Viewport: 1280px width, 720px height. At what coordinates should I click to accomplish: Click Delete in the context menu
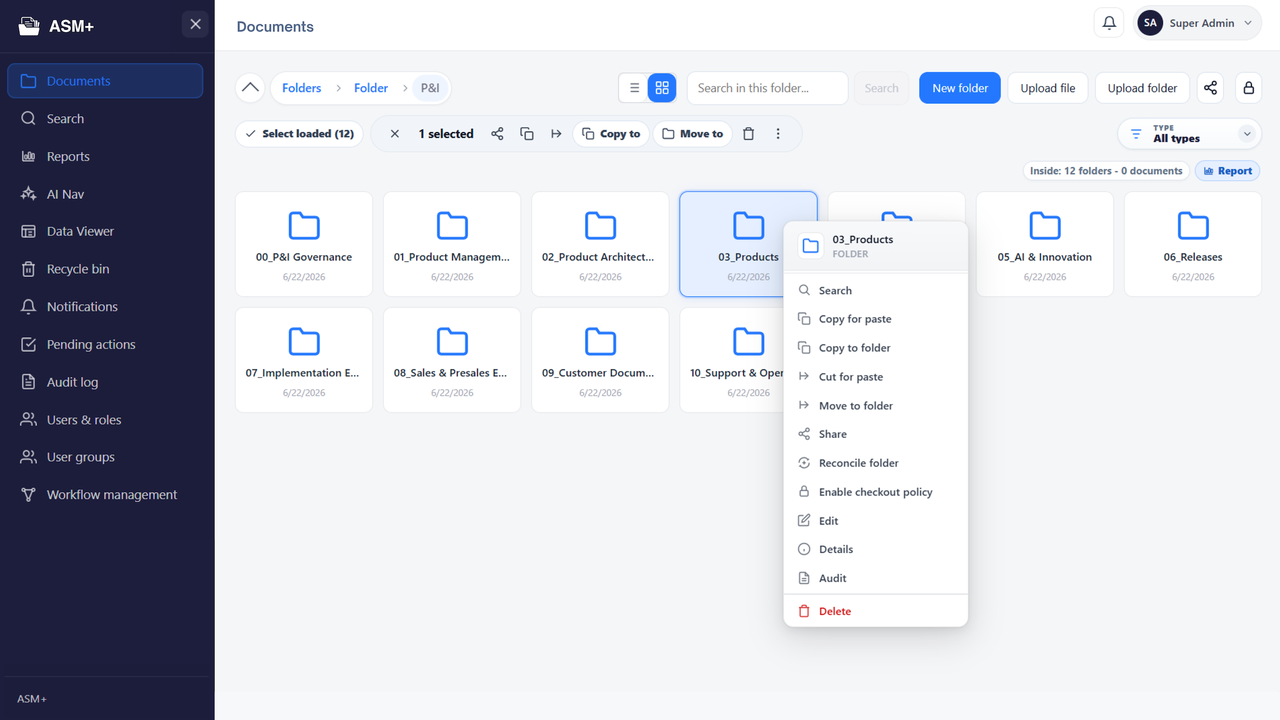[876, 611]
